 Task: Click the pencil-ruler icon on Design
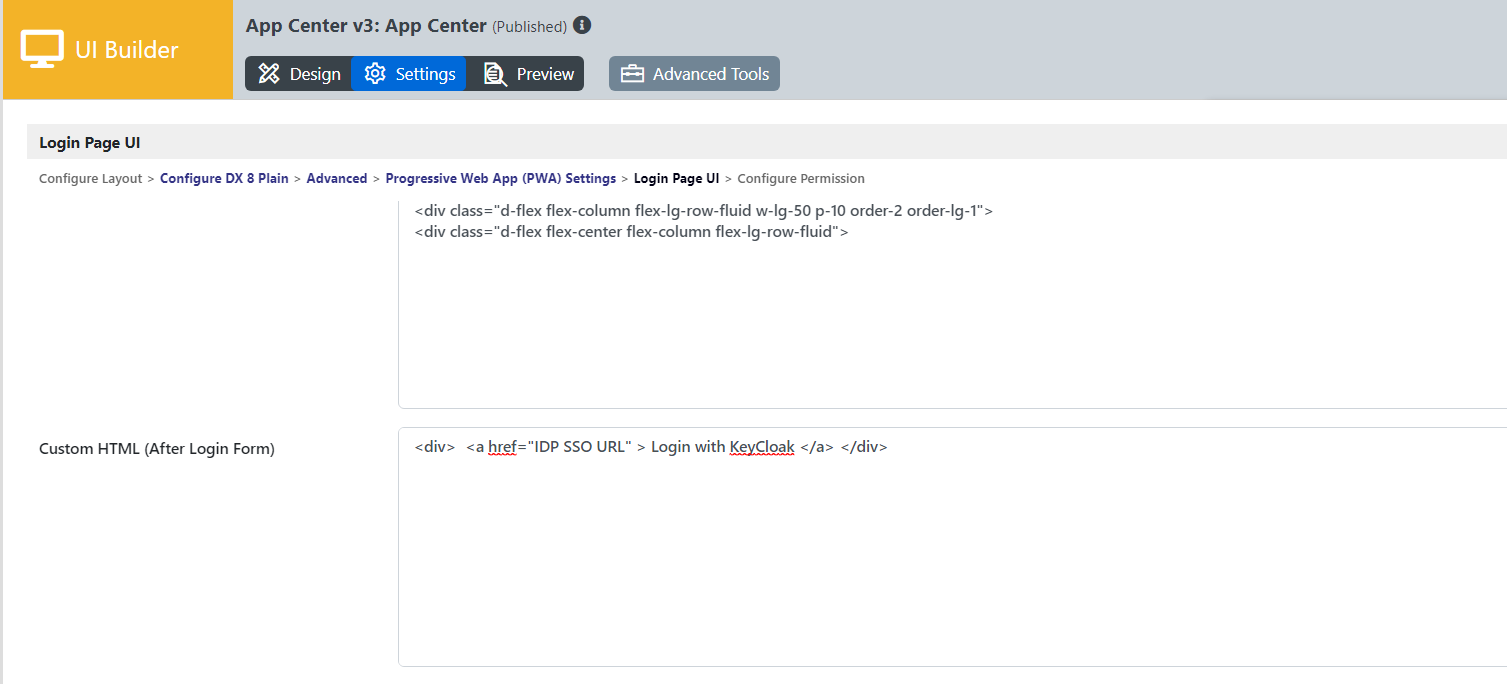(x=269, y=74)
